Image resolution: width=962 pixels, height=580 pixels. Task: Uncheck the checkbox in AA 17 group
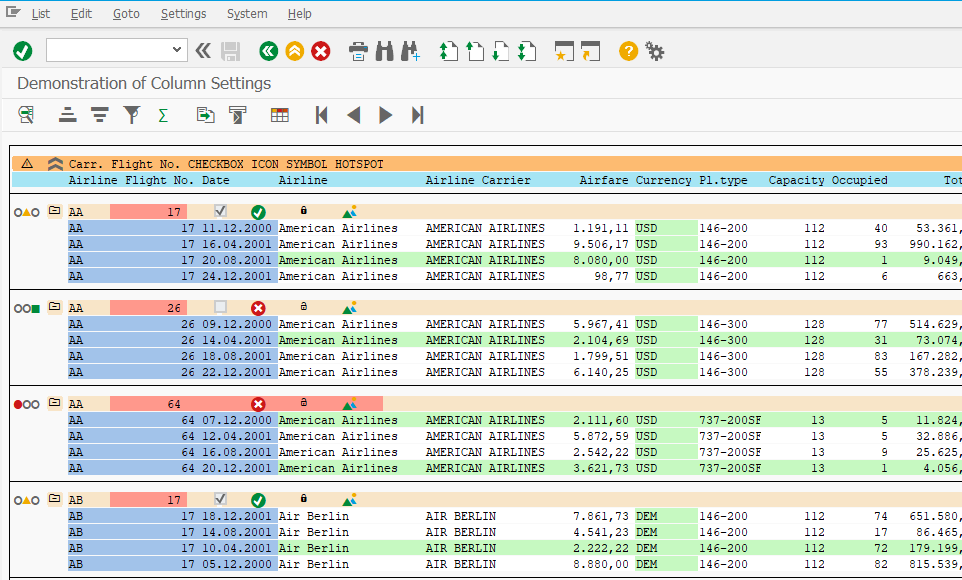tap(220, 211)
